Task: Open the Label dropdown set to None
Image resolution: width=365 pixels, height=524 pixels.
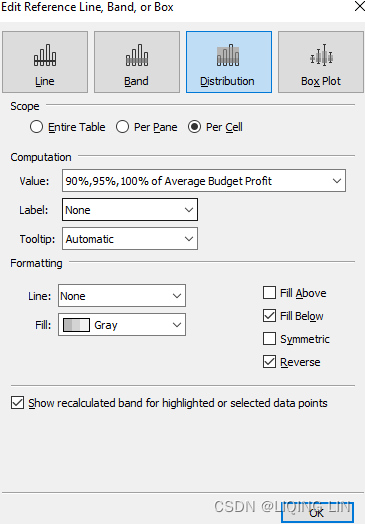Action: [130, 210]
